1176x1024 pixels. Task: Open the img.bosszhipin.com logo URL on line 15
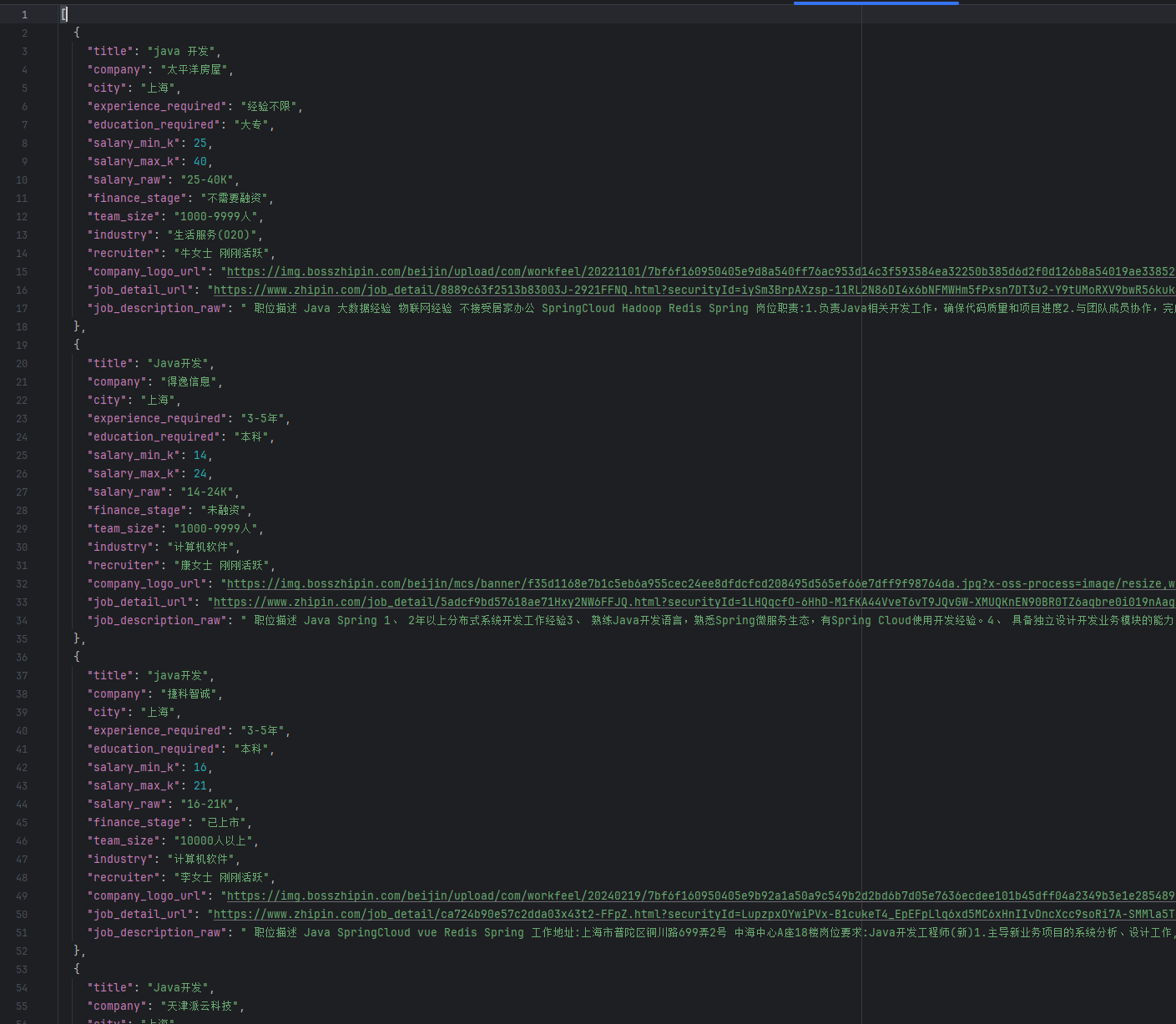coord(701,271)
